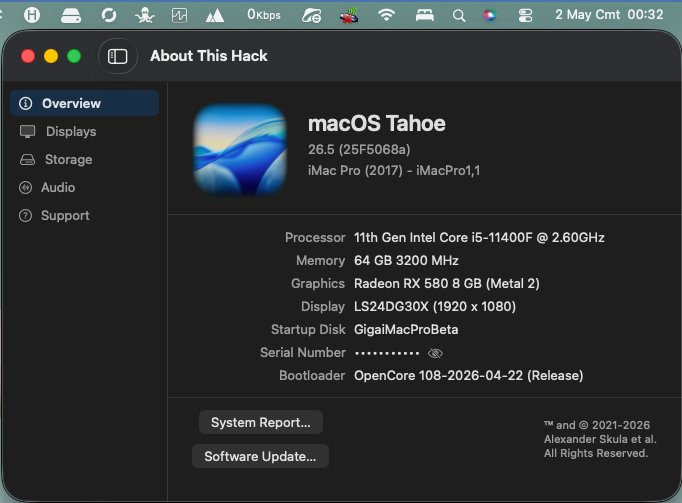
Task: Click the Siri menu bar icon
Action: pyautogui.click(x=489, y=16)
